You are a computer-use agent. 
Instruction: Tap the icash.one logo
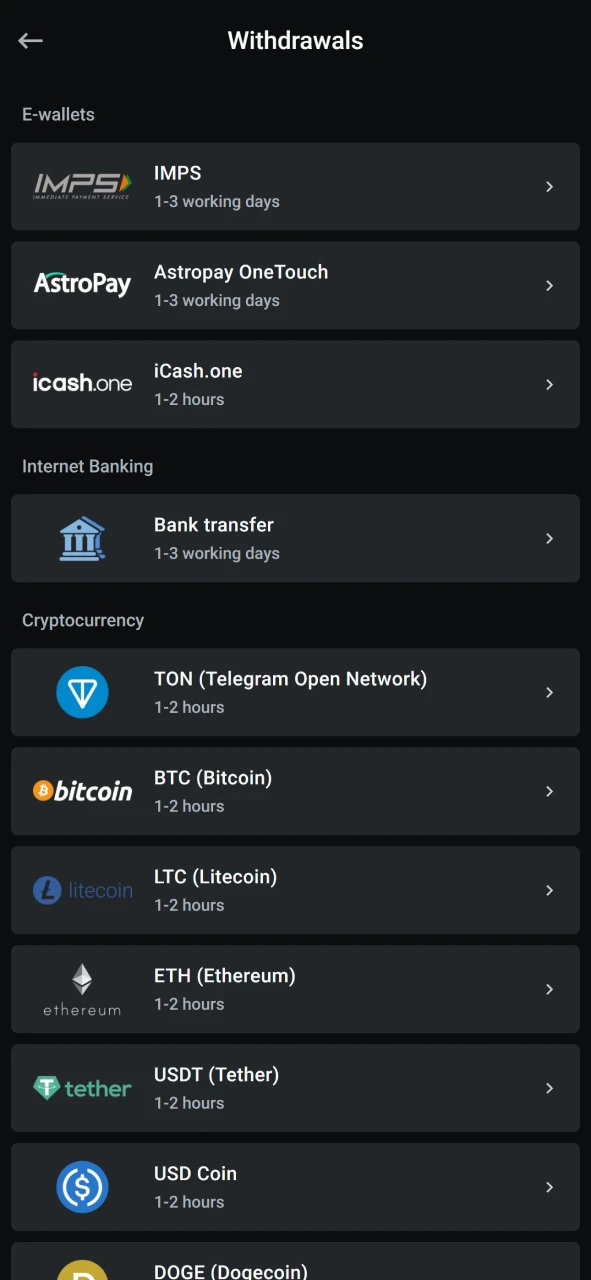(82, 384)
